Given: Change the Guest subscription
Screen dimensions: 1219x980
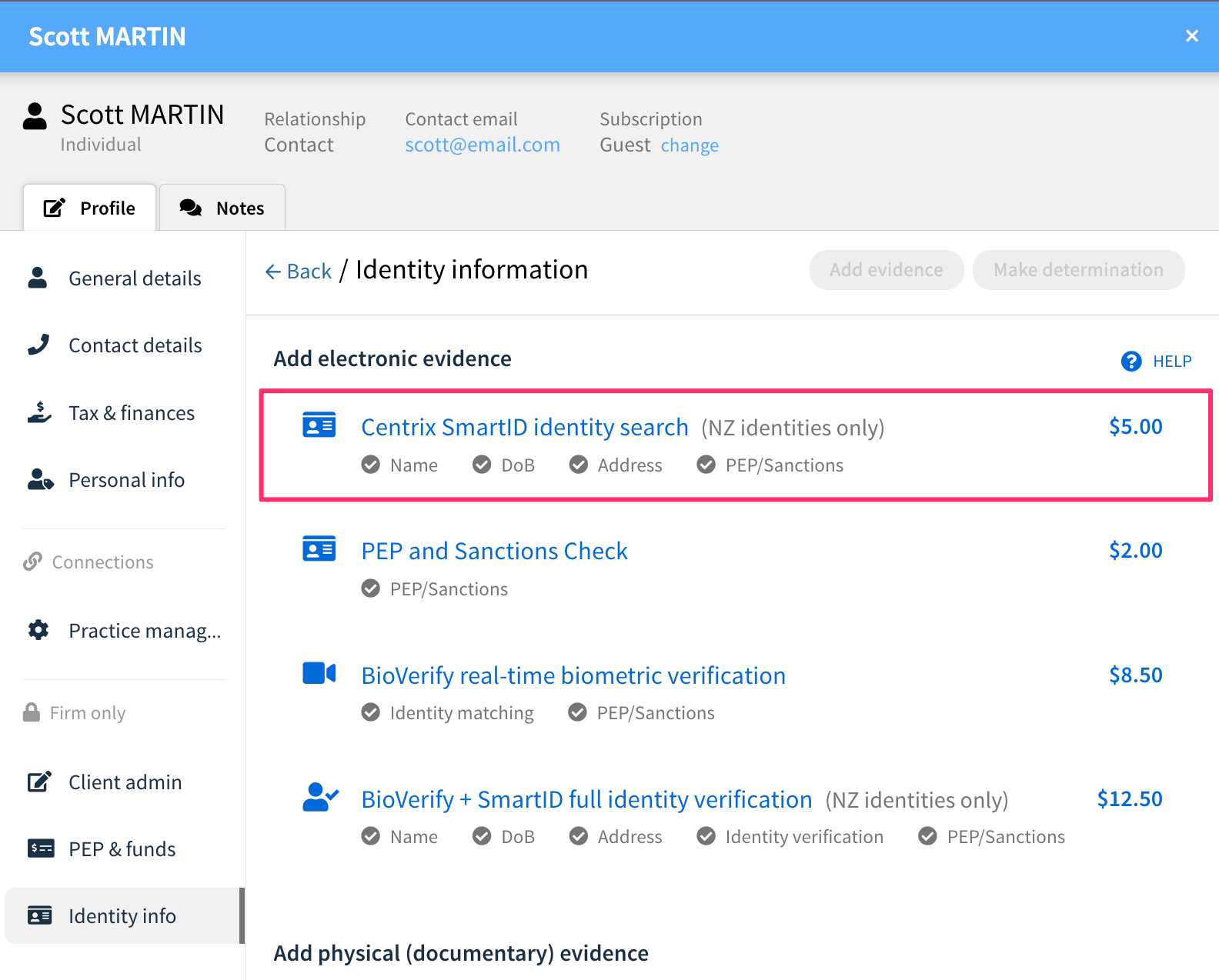Looking at the screenshot, I should (x=690, y=145).
